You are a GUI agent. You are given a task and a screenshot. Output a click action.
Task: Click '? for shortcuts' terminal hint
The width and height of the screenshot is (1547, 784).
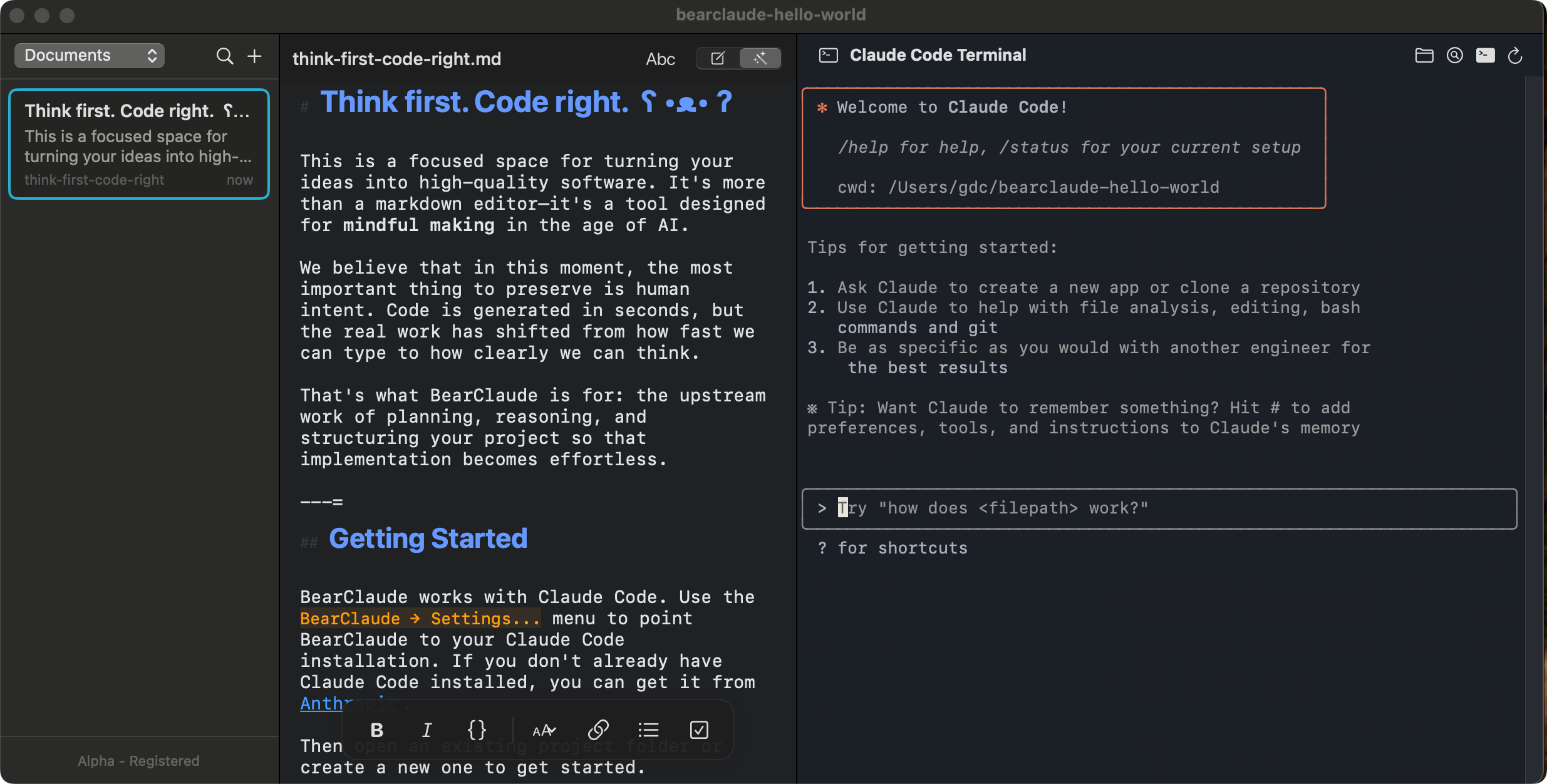point(892,549)
